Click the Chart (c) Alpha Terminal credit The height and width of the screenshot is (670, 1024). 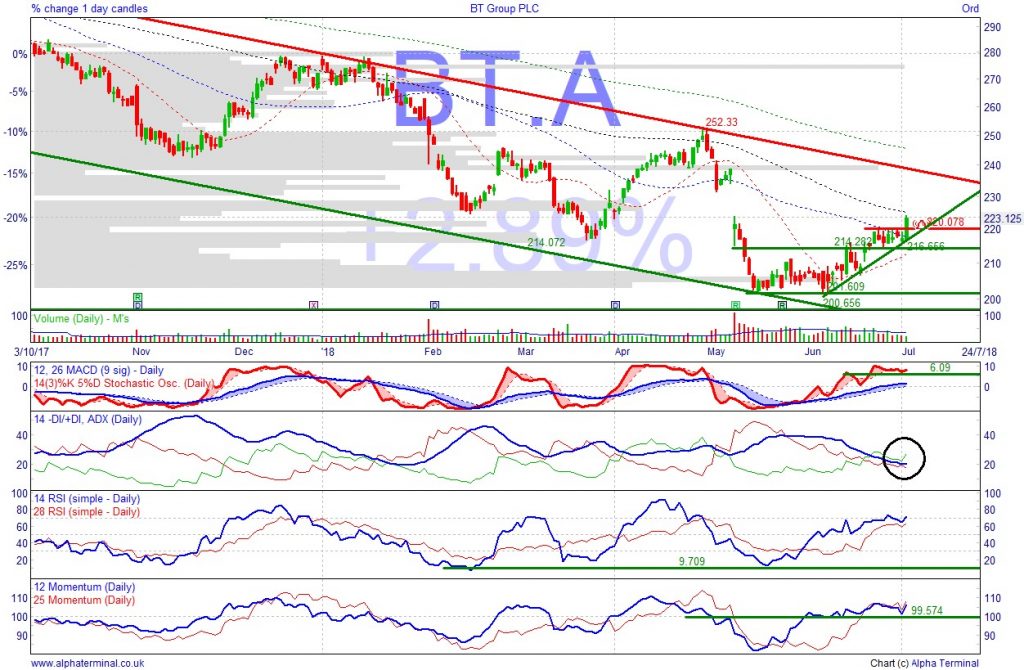coord(924,663)
